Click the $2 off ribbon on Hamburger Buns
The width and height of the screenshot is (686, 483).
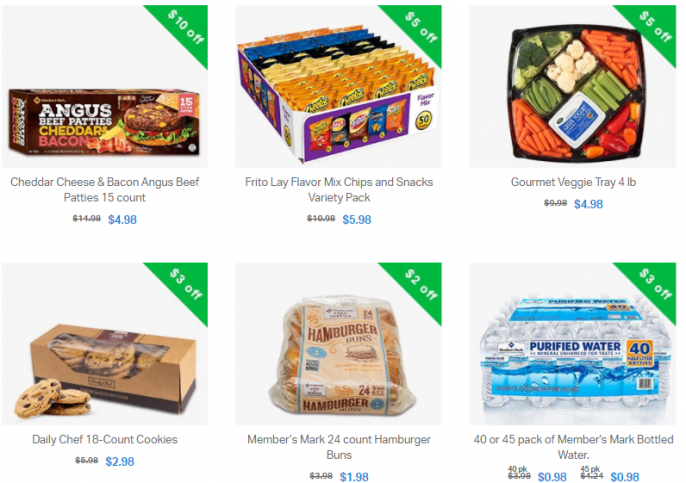420,284
